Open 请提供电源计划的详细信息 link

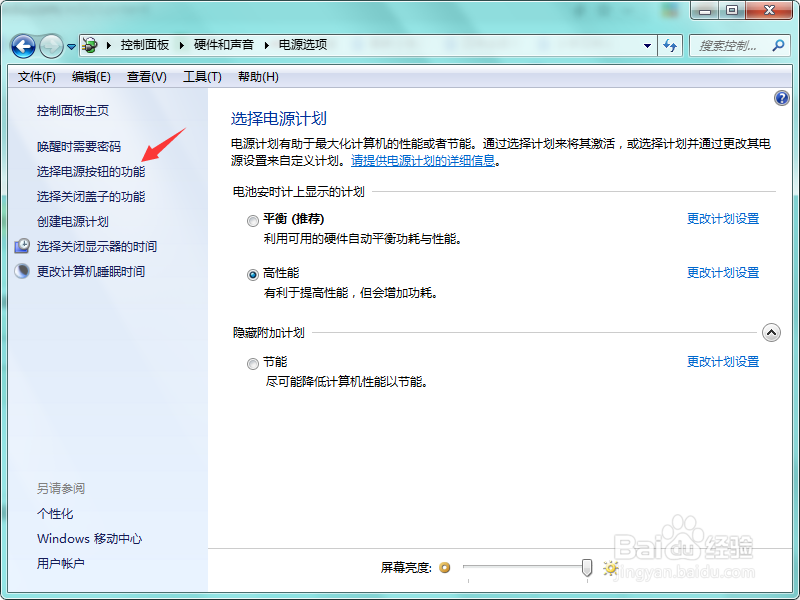[x=423, y=161]
